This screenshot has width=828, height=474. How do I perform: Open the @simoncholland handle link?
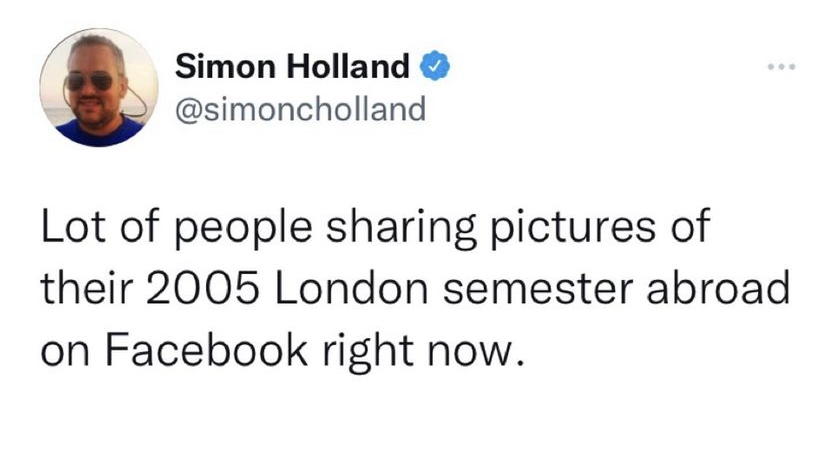[x=300, y=107]
